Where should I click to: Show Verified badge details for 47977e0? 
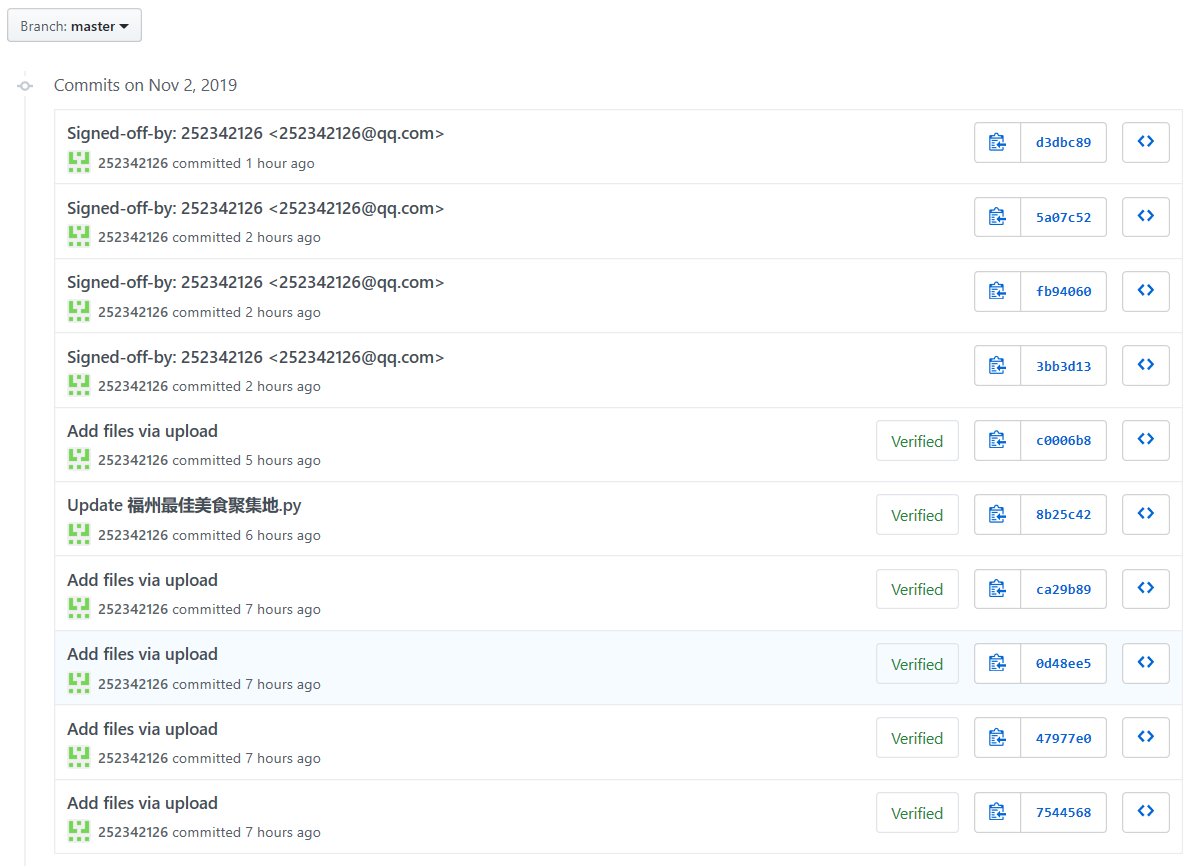click(x=917, y=738)
